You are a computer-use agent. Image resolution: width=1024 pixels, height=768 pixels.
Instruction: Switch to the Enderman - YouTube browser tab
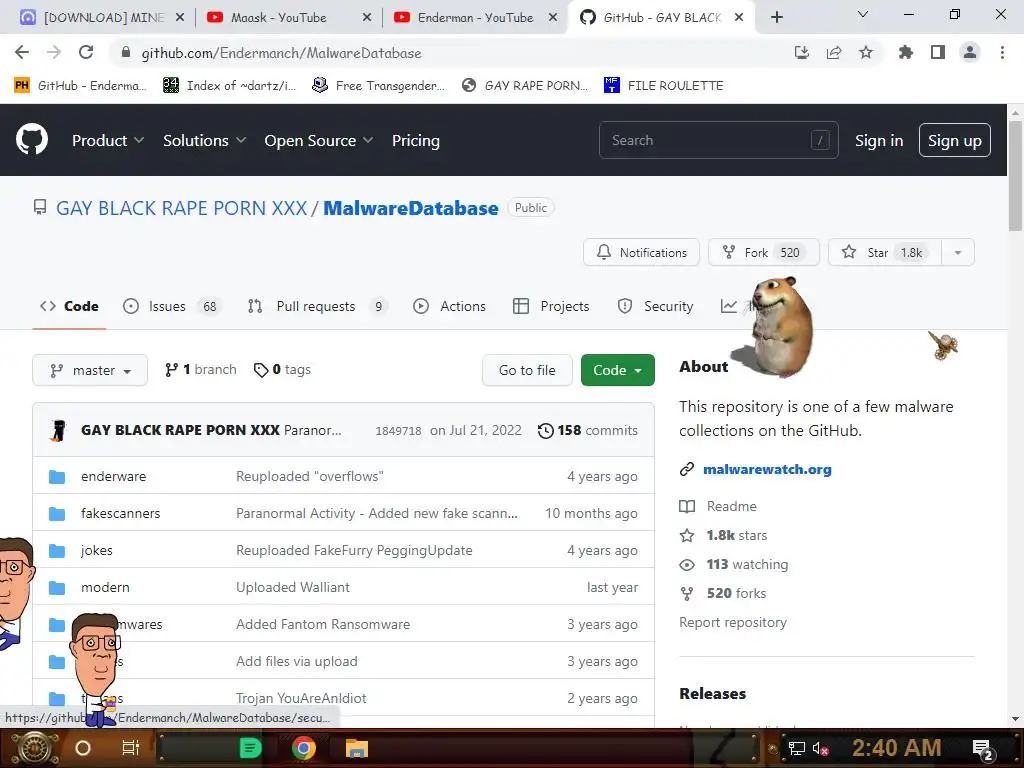pos(475,18)
